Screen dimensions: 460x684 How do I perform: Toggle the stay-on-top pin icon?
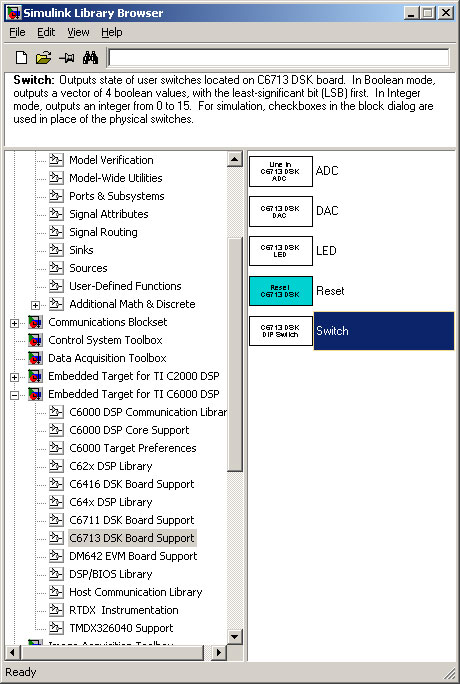pos(67,58)
